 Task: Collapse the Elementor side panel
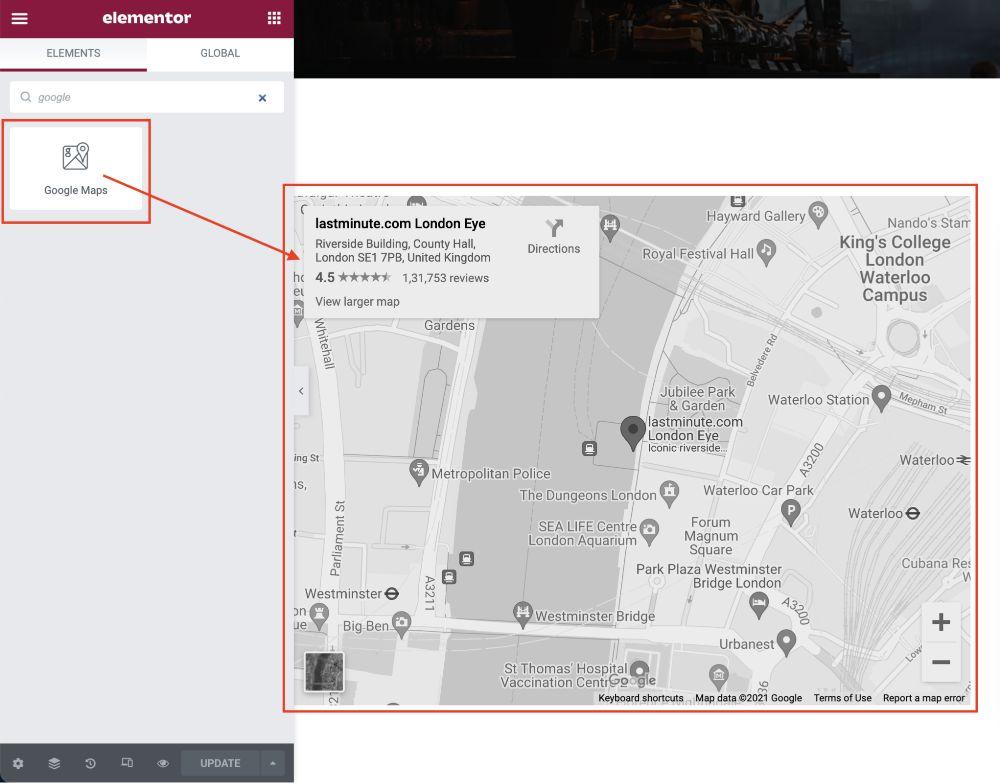coord(301,391)
